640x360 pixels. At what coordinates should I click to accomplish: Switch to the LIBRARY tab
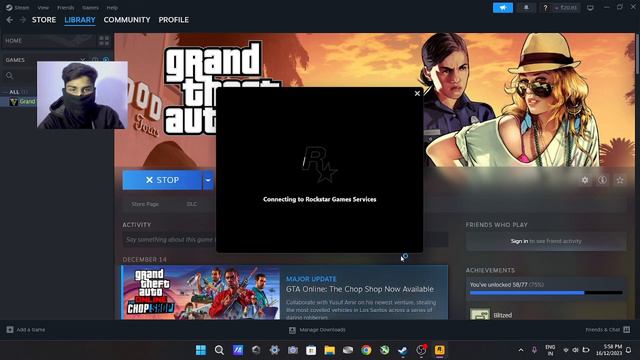click(80, 20)
